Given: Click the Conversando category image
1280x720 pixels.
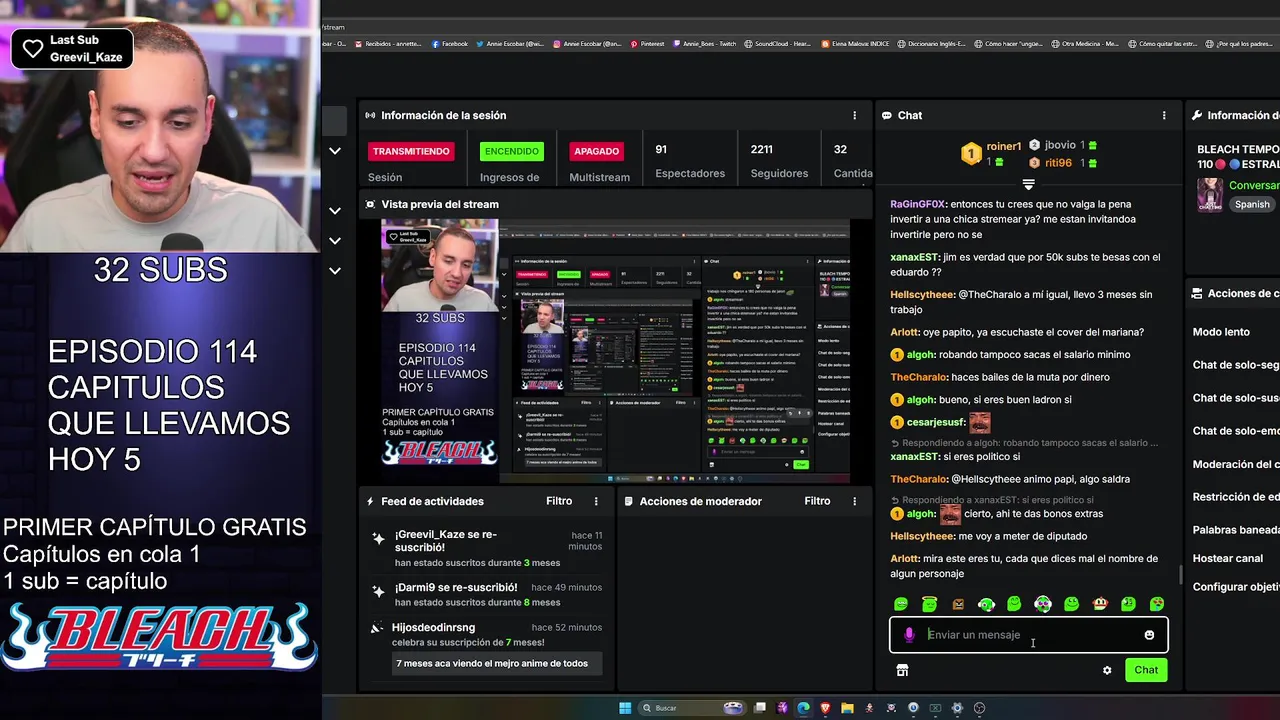Looking at the screenshot, I should [1210, 194].
